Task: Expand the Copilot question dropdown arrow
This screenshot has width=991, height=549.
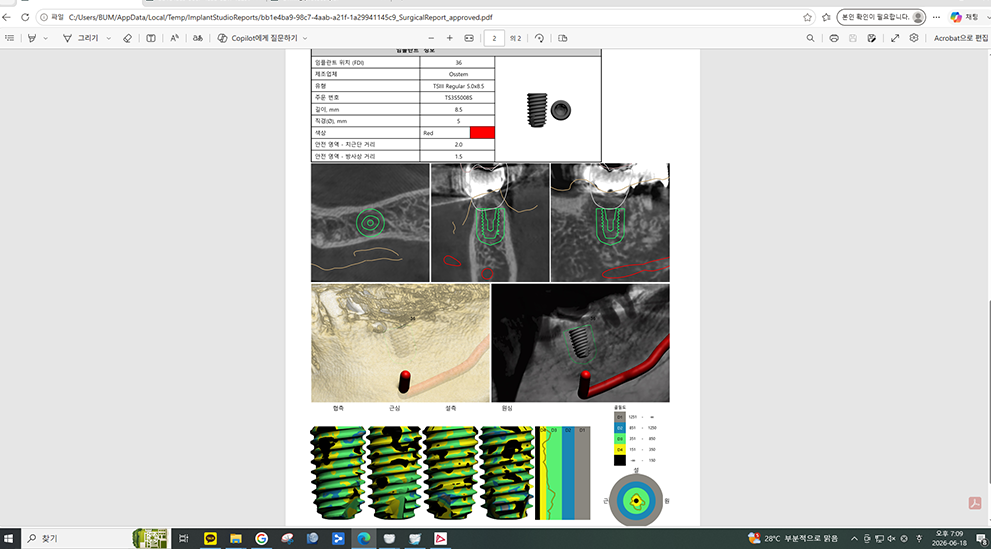Action: [305, 39]
